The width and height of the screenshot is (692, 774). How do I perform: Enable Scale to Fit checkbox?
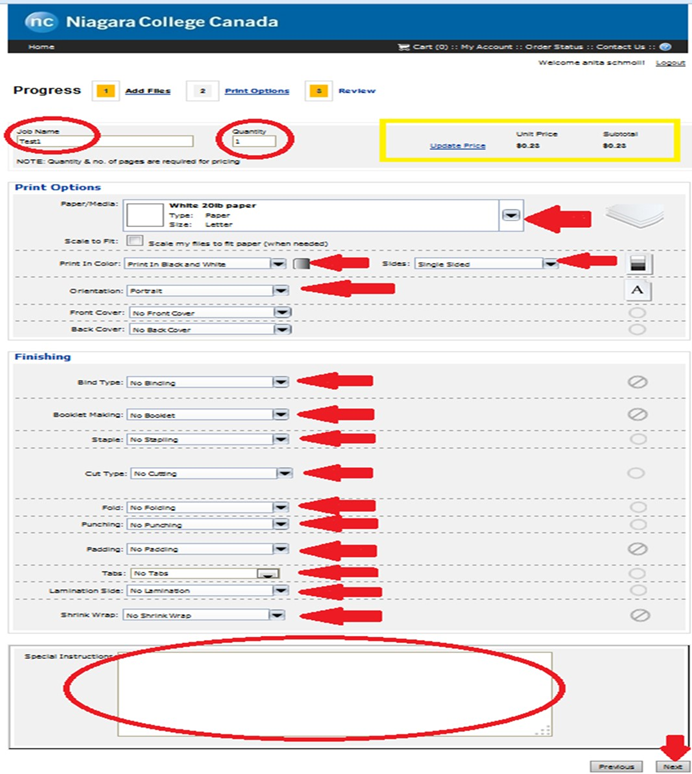tap(133, 241)
